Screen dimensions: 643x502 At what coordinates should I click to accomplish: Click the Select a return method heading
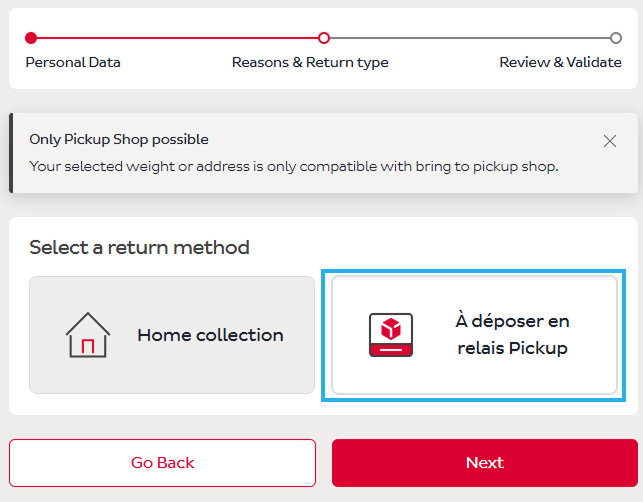point(139,247)
